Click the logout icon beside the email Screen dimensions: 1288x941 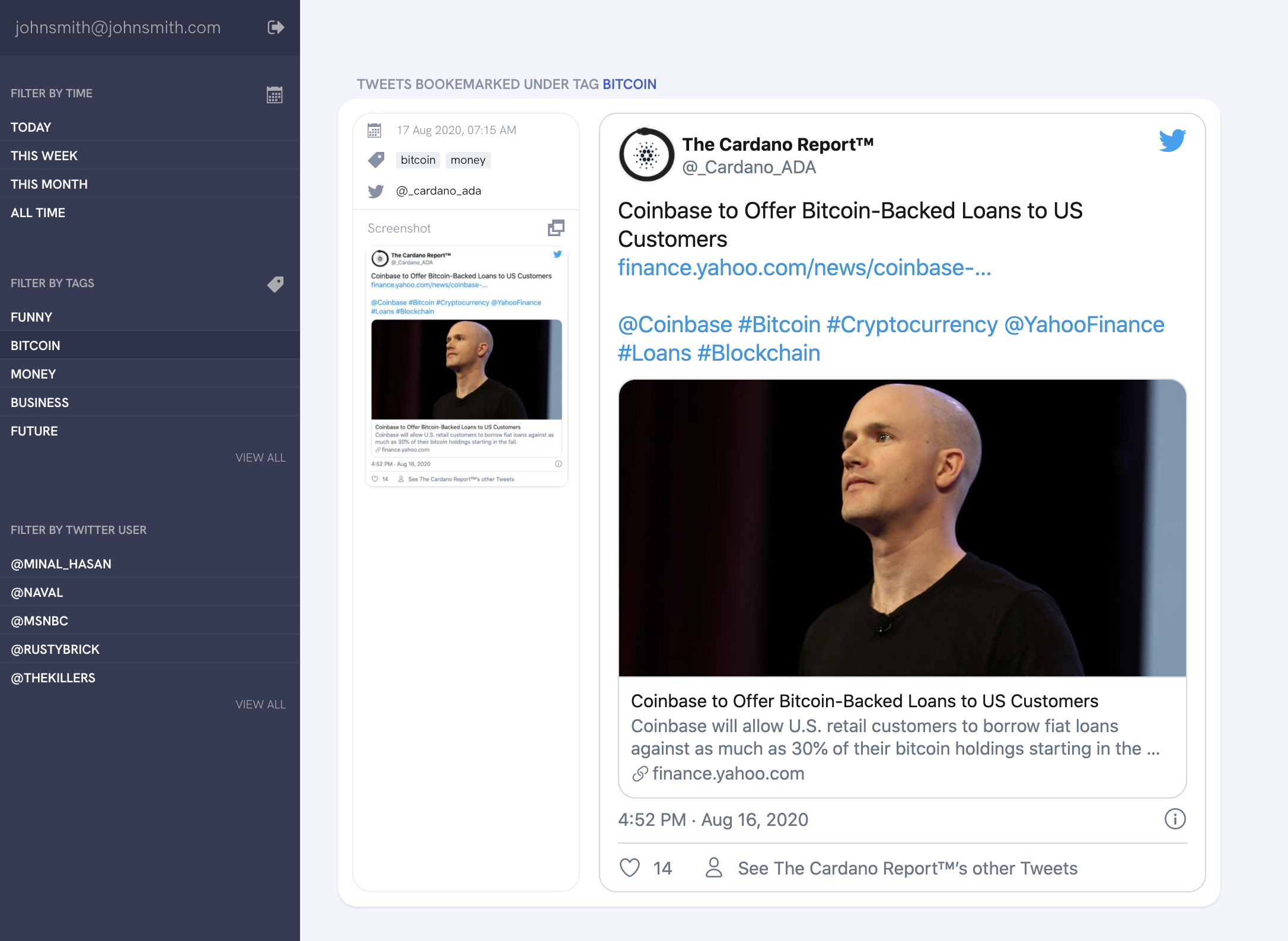tap(276, 27)
